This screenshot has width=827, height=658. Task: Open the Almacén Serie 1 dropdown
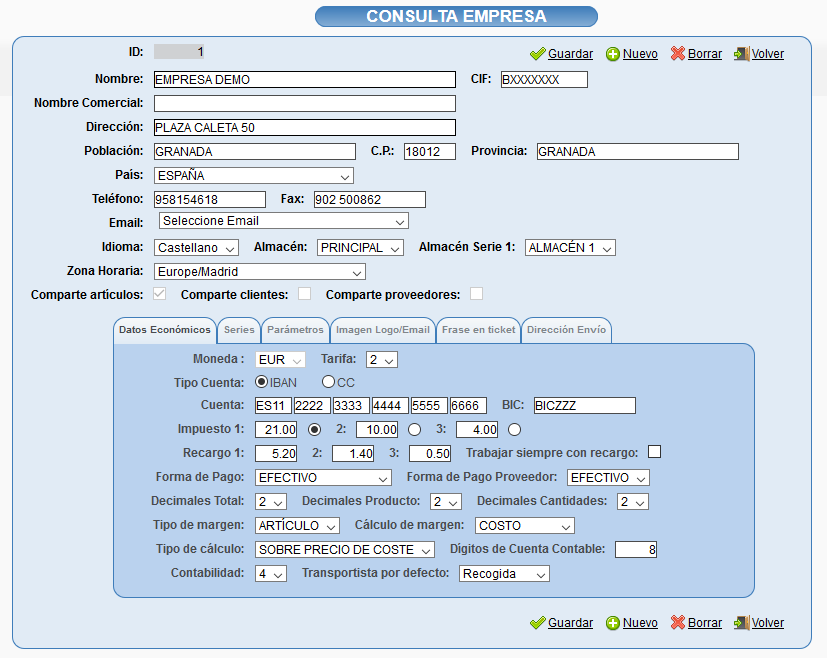570,248
